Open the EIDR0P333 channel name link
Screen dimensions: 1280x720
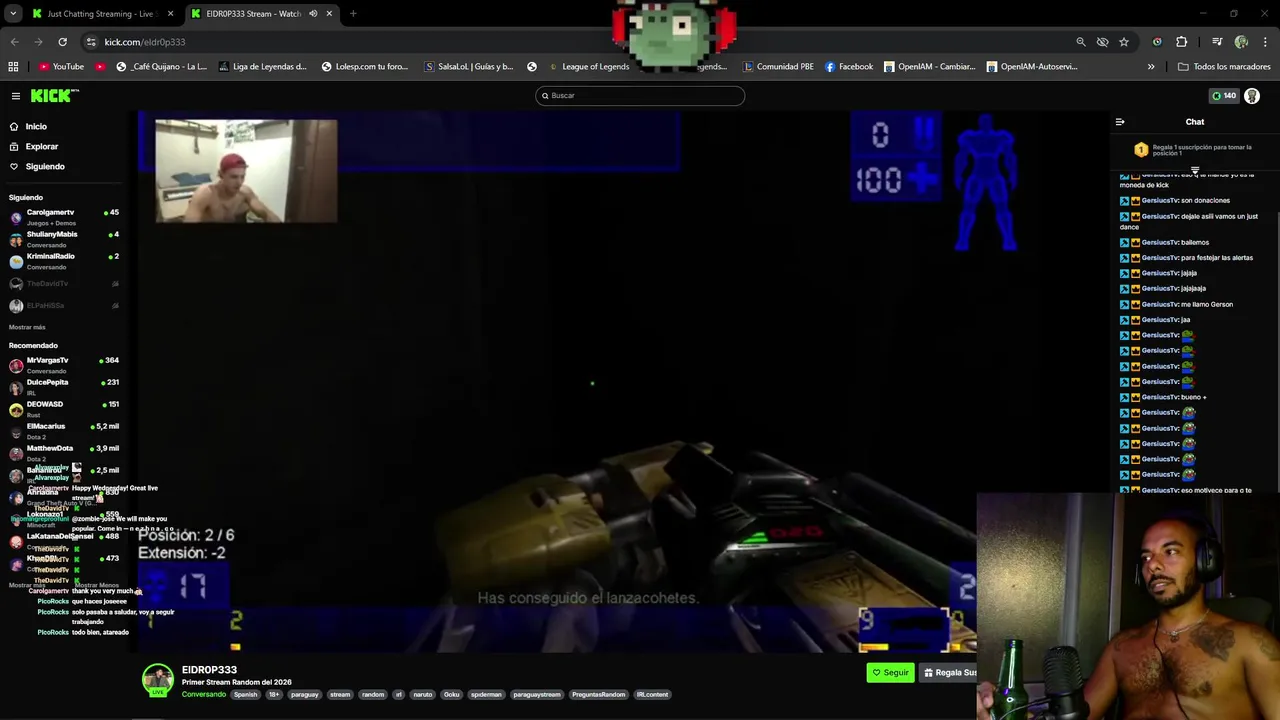209,670
